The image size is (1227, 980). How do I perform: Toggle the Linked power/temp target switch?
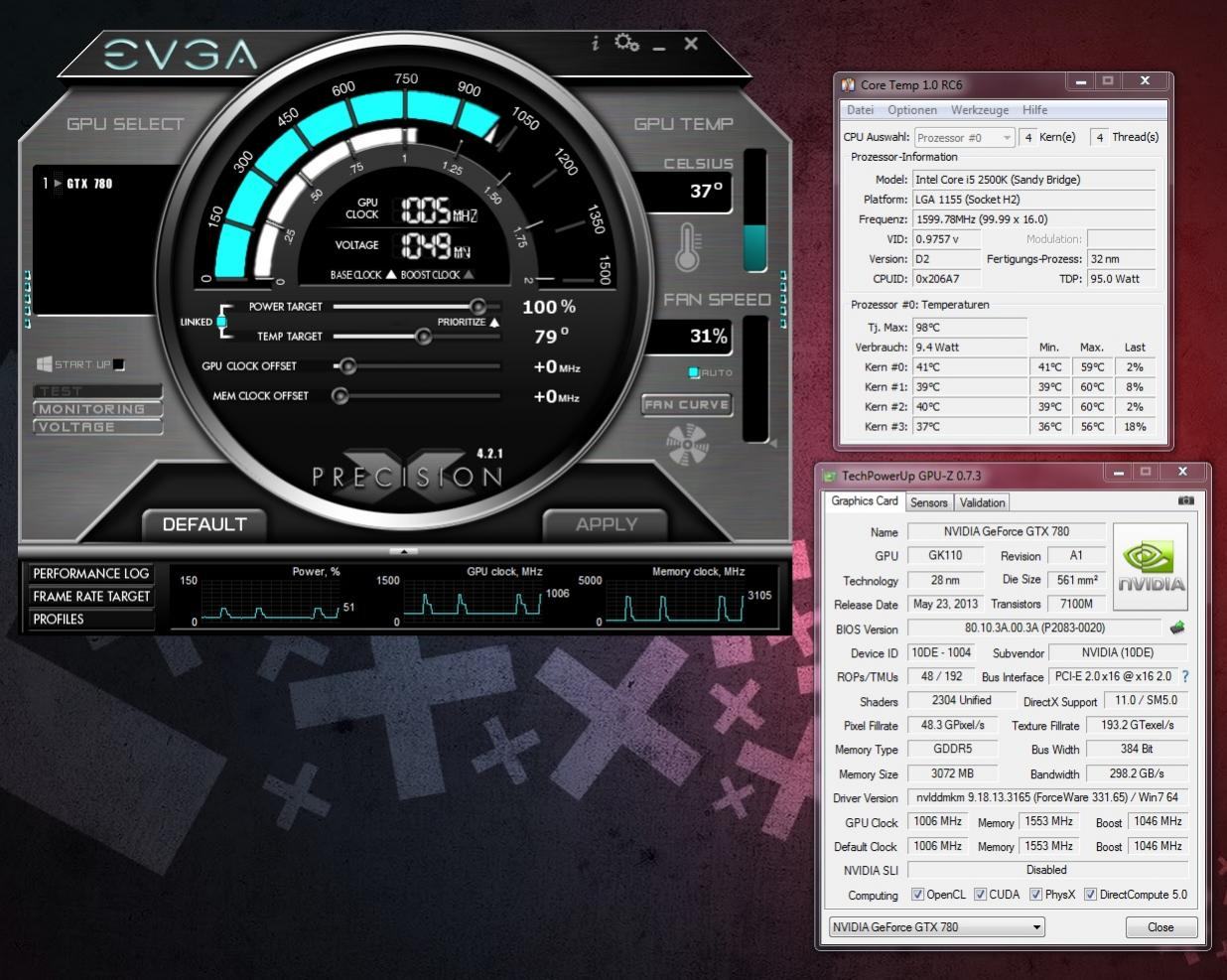221,322
